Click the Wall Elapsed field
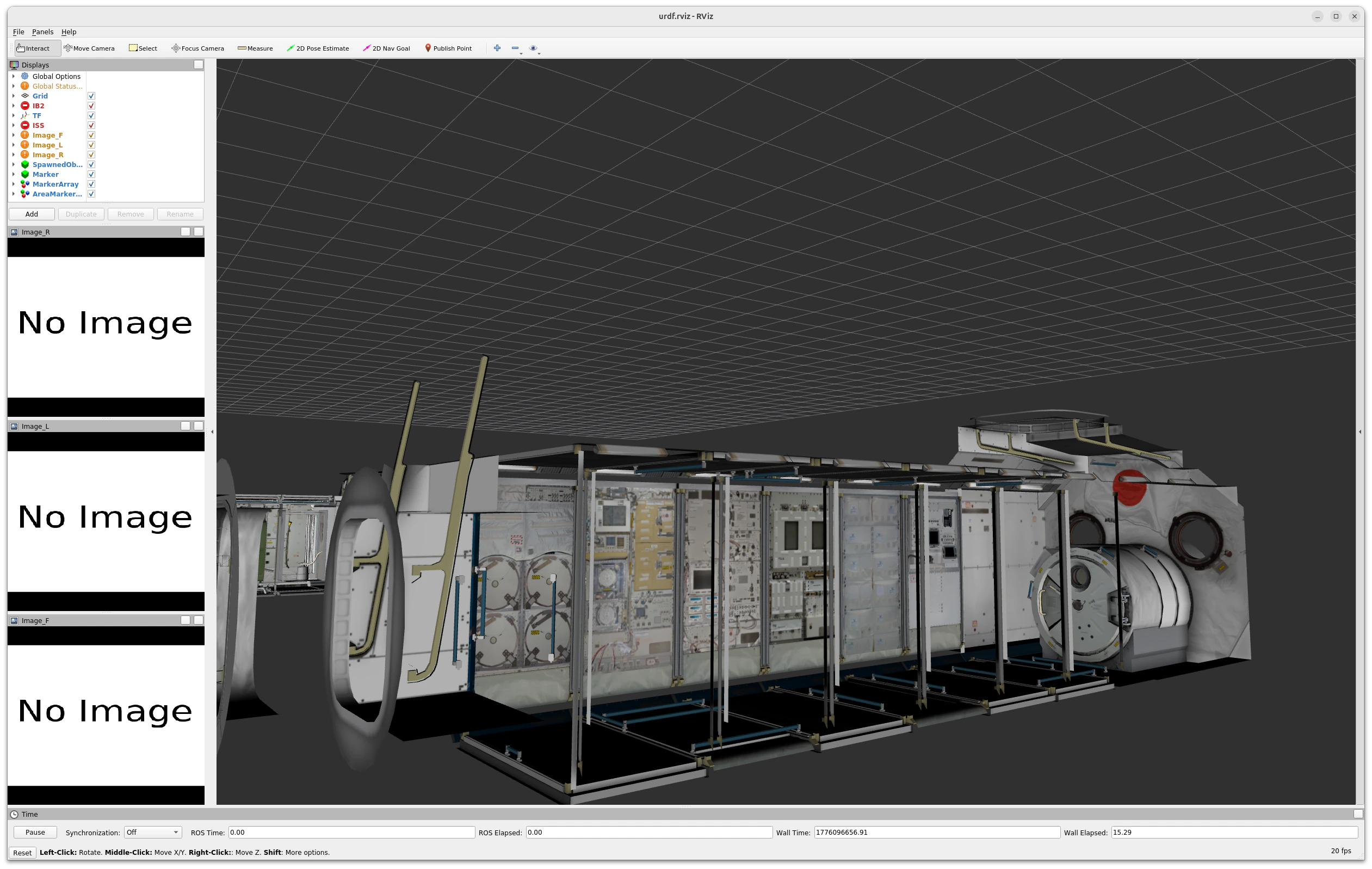Screen dimensions: 1372x869 [1234, 833]
